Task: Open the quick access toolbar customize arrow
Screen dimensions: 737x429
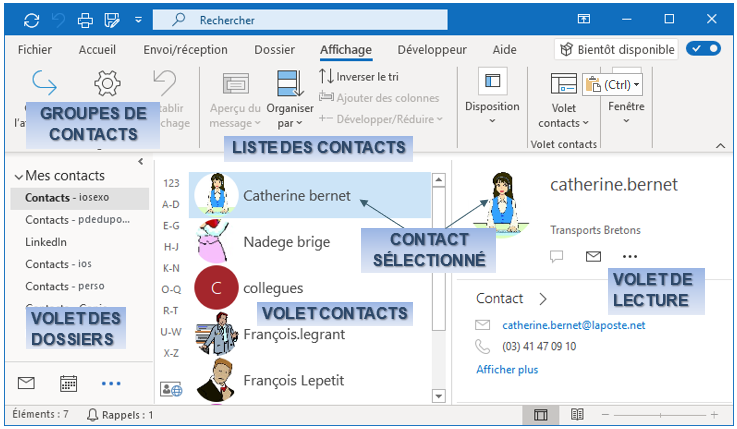Action: pyautogui.click(x=138, y=20)
